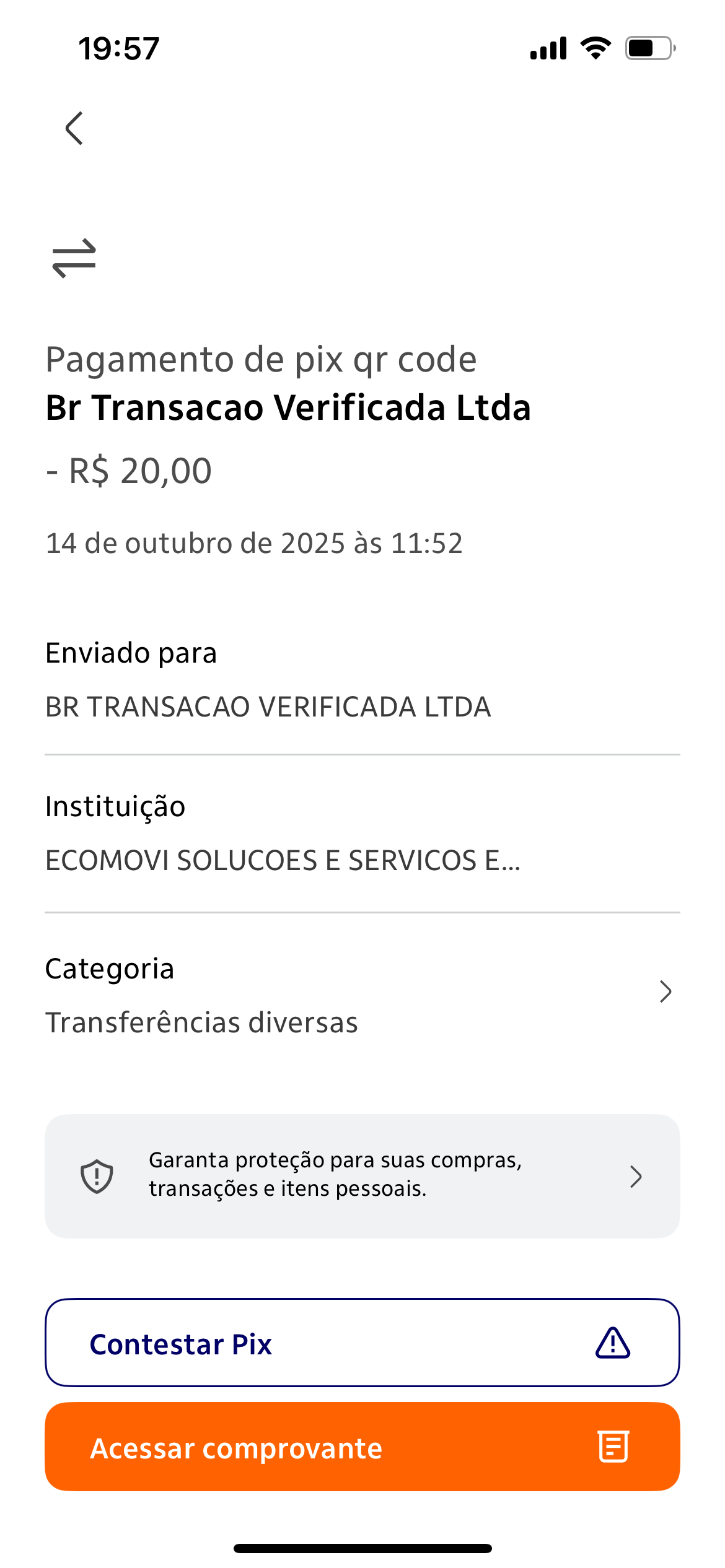
Task: Expand the Categoria chevron
Action: click(666, 991)
